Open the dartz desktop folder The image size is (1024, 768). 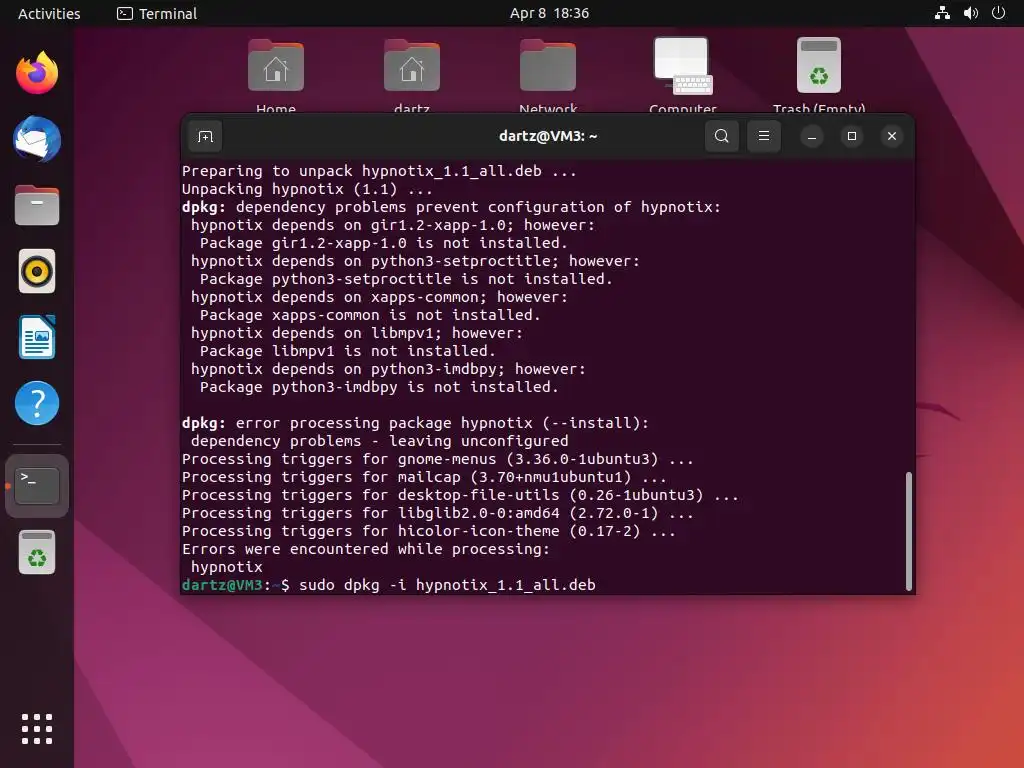411,76
